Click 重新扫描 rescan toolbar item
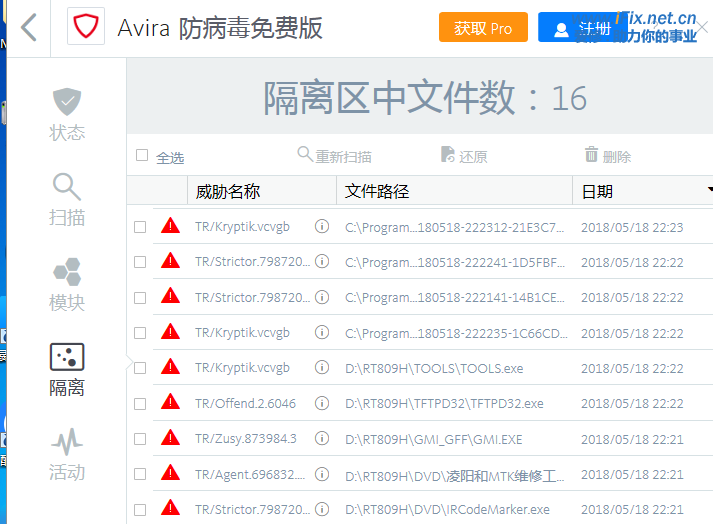Viewport: 713px width, 524px height. pos(335,156)
